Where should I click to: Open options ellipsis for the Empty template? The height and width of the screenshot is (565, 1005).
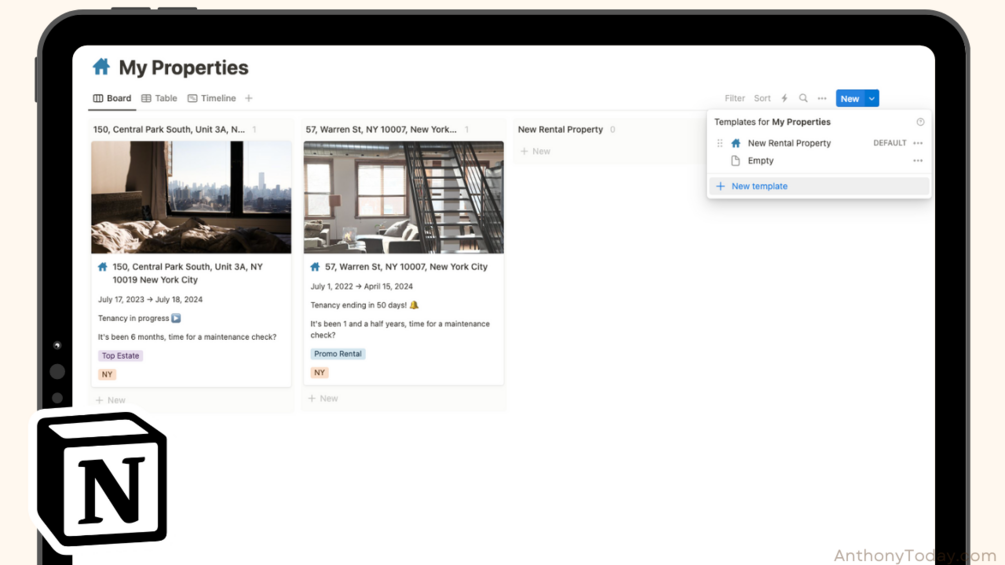(x=918, y=161)
